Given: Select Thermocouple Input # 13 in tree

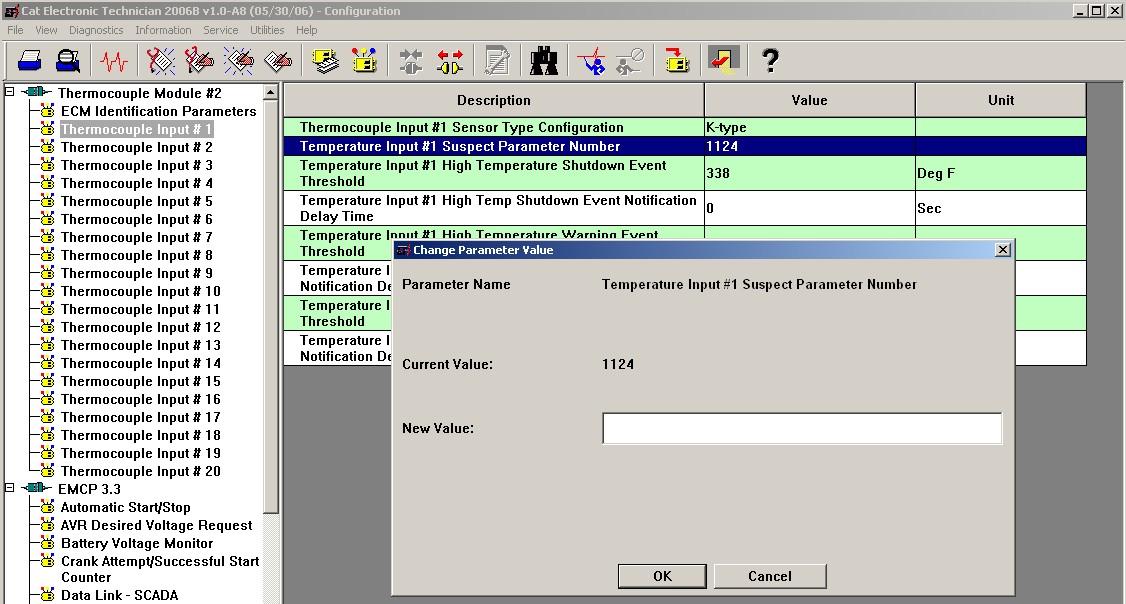Looking at the screenshot, I should pos(141,345).
